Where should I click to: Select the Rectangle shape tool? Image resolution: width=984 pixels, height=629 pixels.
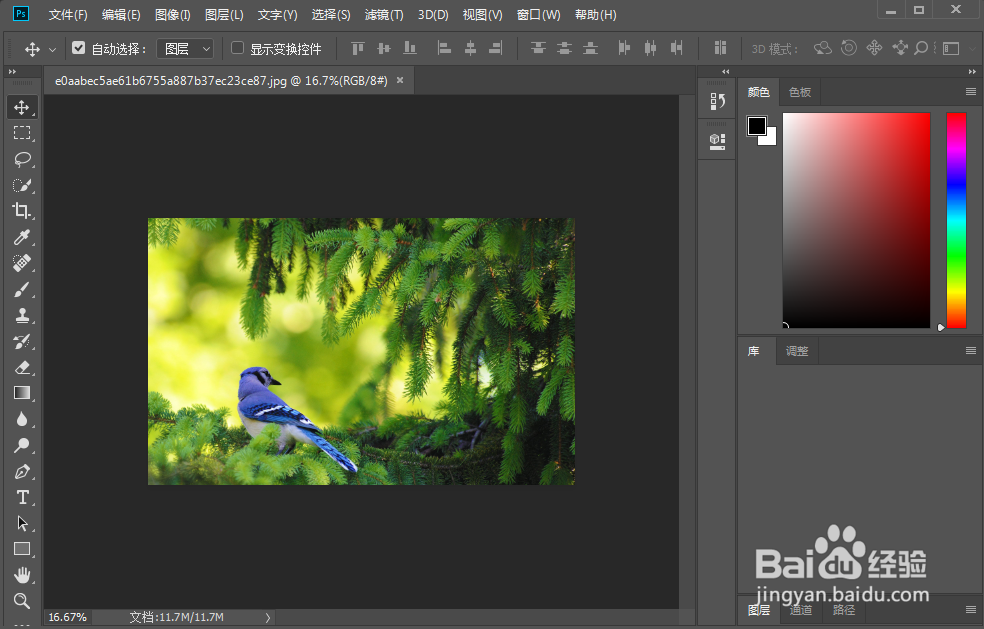pos(22,549)
